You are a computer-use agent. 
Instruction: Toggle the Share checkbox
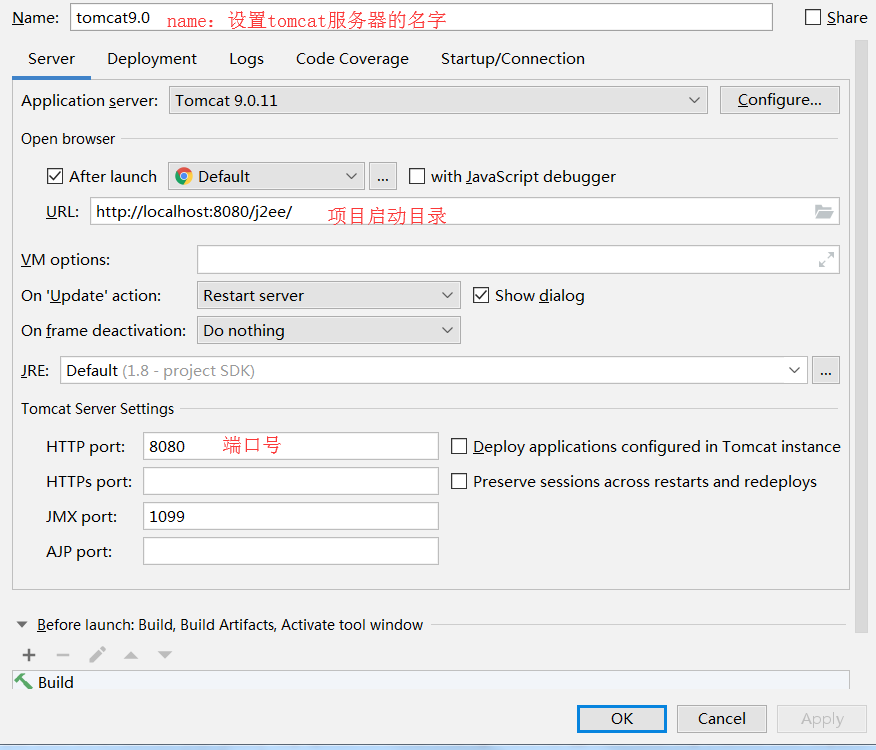[813, 17]
